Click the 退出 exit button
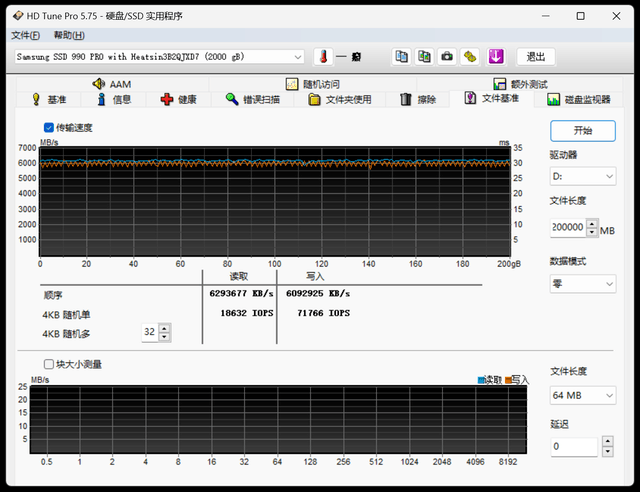 point(536,57)
